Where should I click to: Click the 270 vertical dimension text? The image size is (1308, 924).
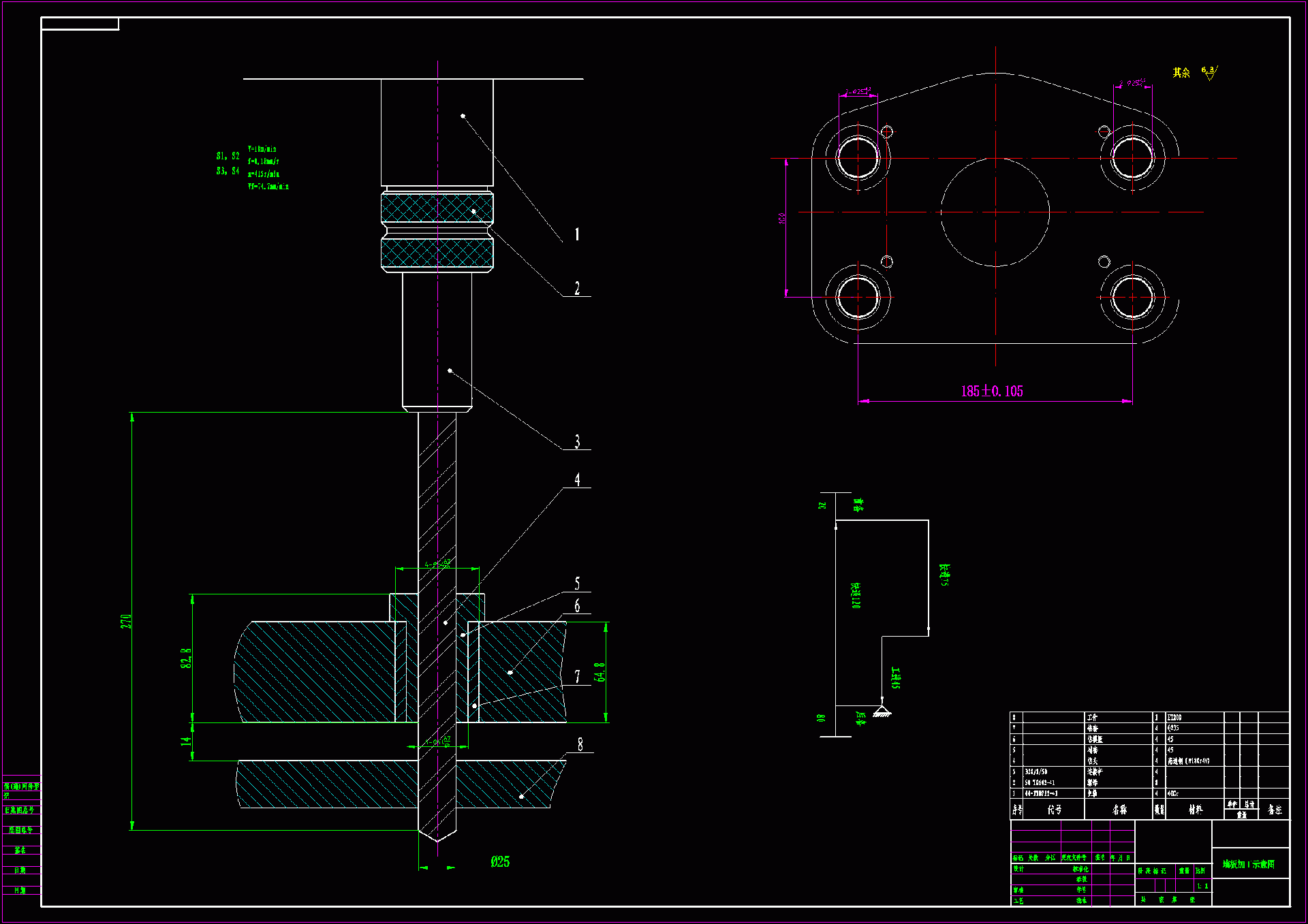126,621
